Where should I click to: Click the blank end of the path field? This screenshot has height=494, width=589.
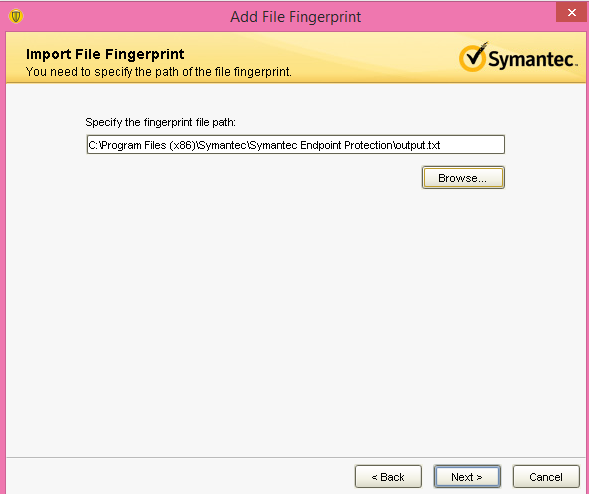coord(472,145)
